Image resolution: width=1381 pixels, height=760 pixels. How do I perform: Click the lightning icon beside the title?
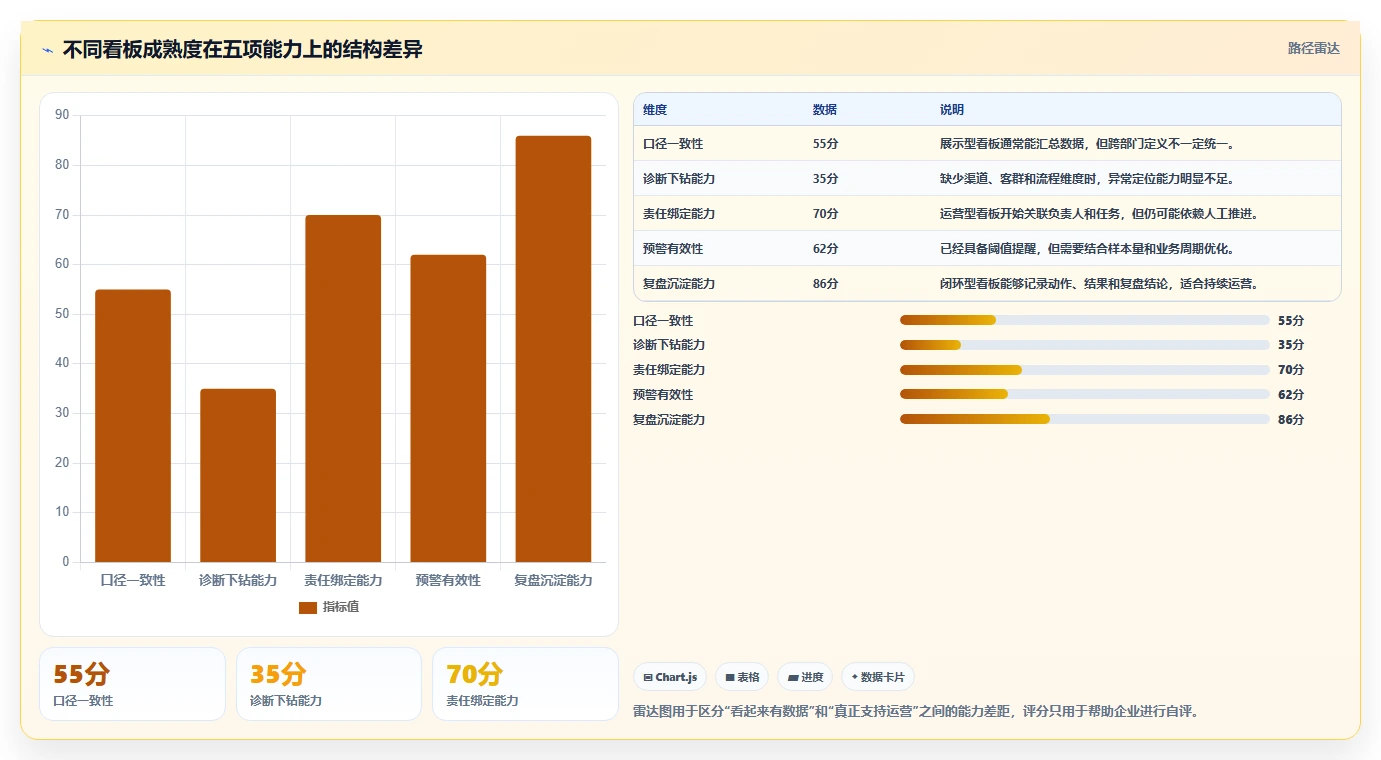(x=47, y=50)
